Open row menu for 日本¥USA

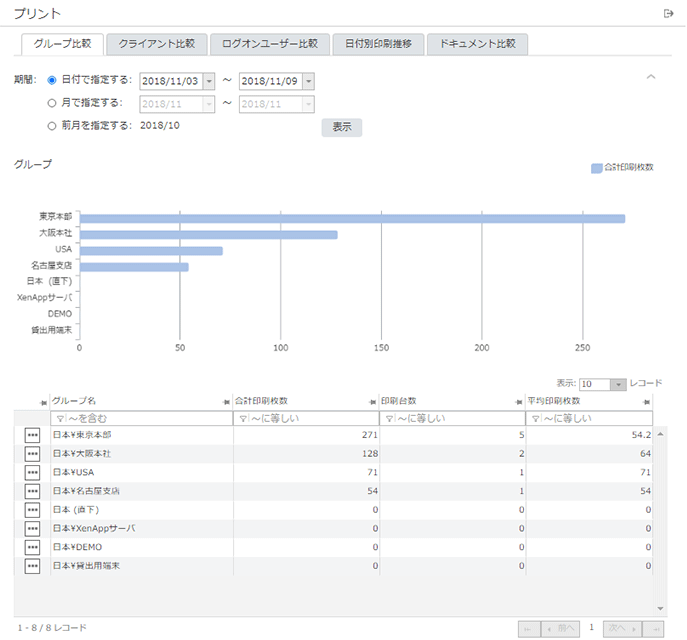coord(33,473)
